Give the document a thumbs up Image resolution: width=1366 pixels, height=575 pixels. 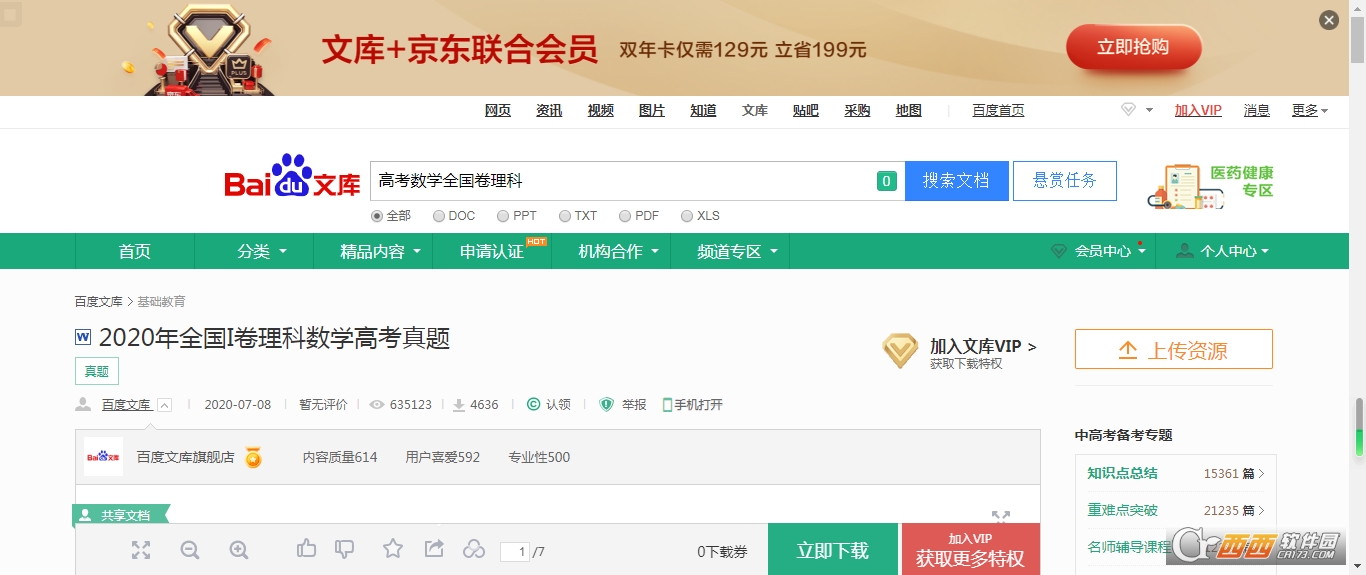[x=307, y=548]
